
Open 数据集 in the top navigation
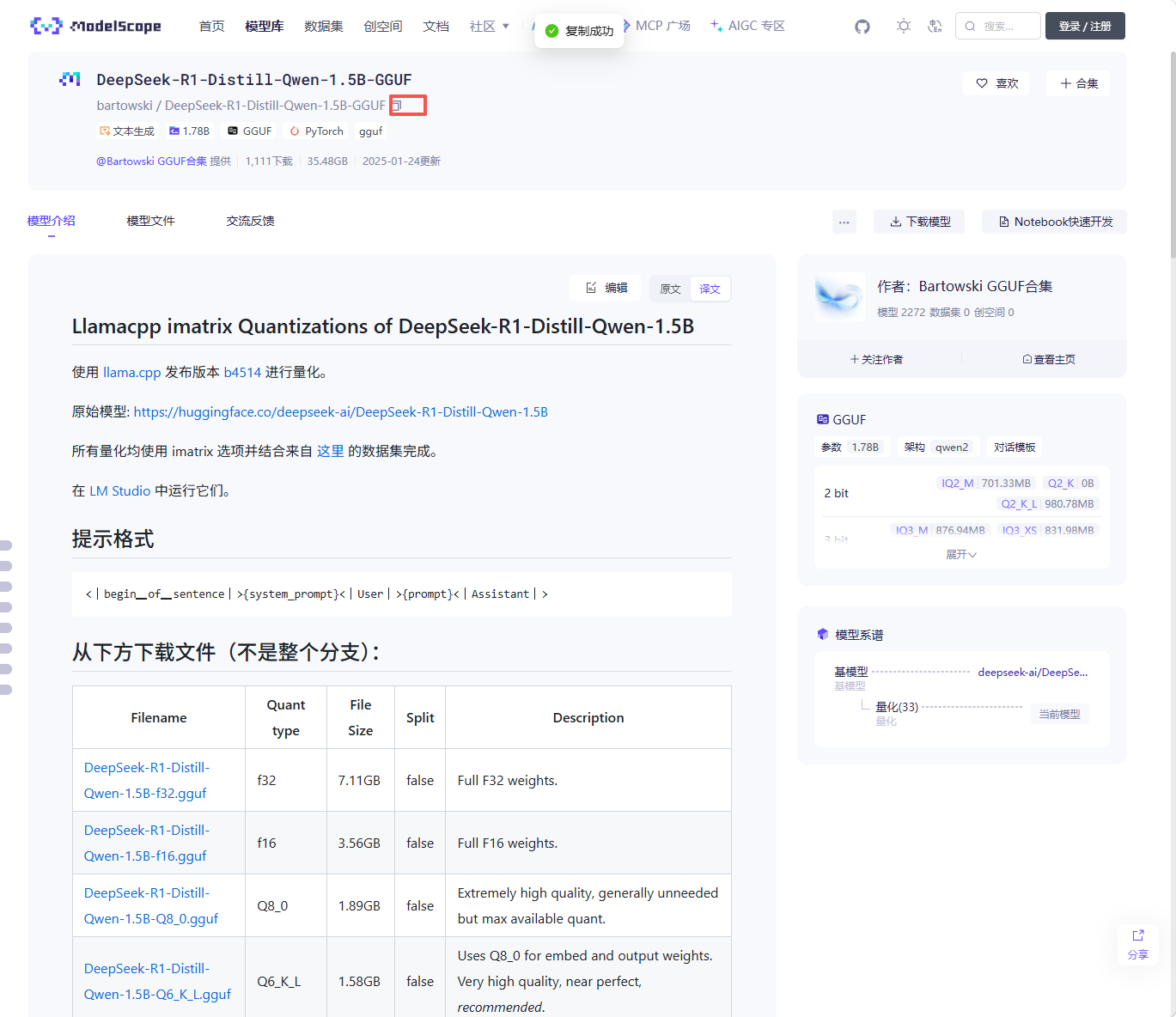[324, 27]
